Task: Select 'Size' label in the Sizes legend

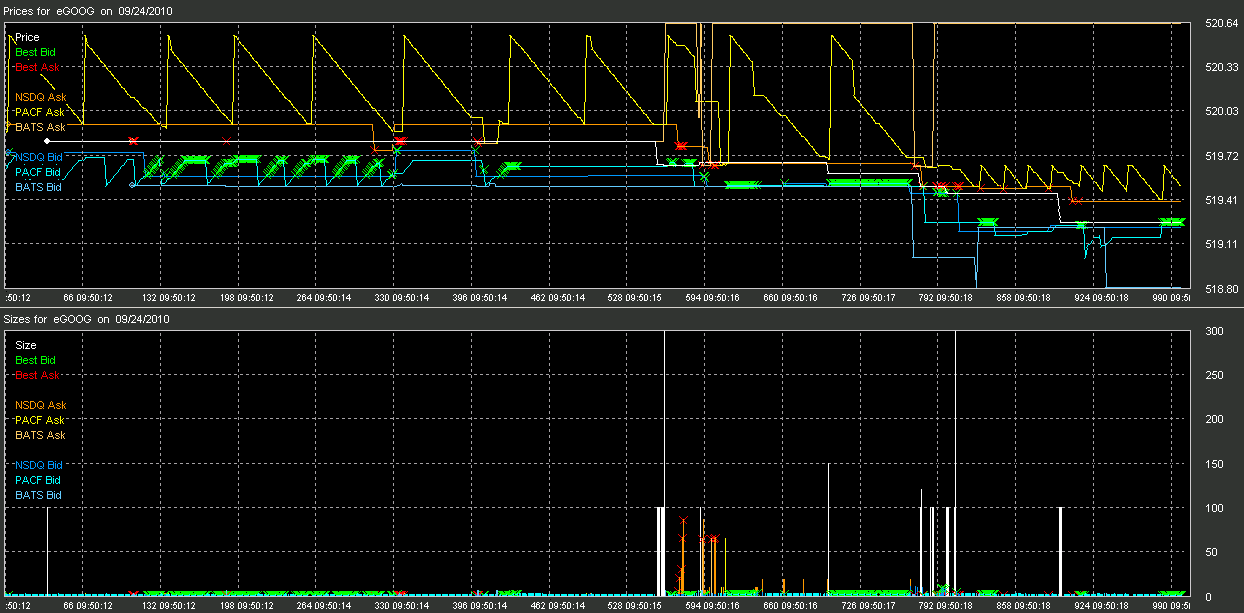Action: tap(26, 345)
